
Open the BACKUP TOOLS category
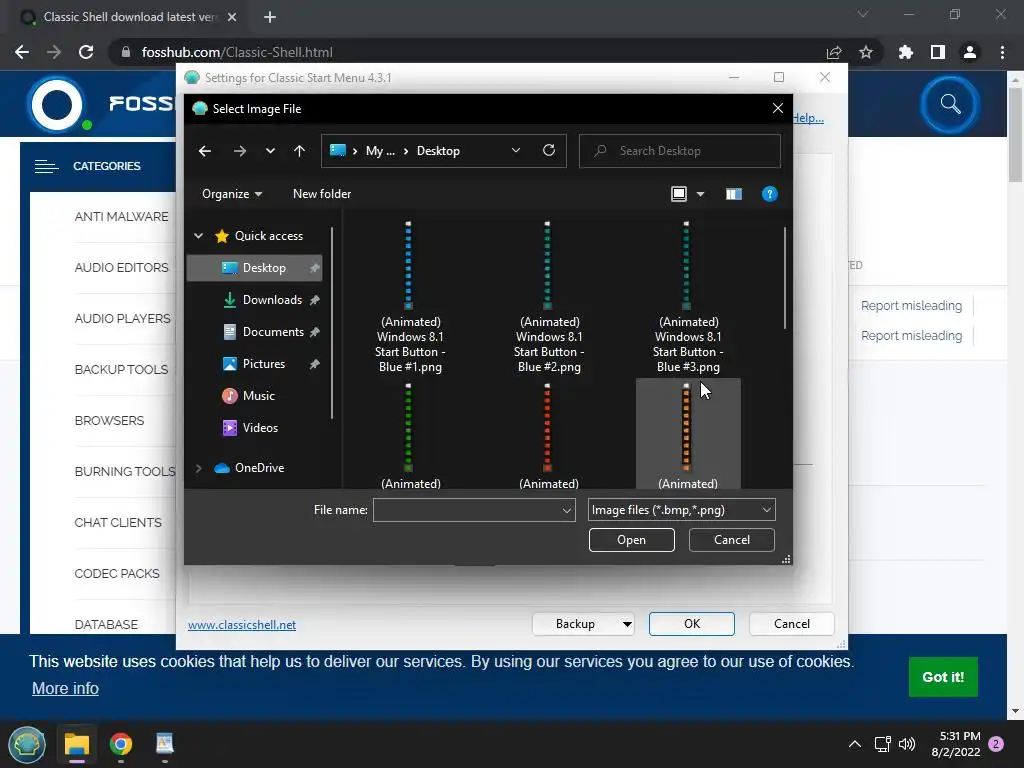121,370
